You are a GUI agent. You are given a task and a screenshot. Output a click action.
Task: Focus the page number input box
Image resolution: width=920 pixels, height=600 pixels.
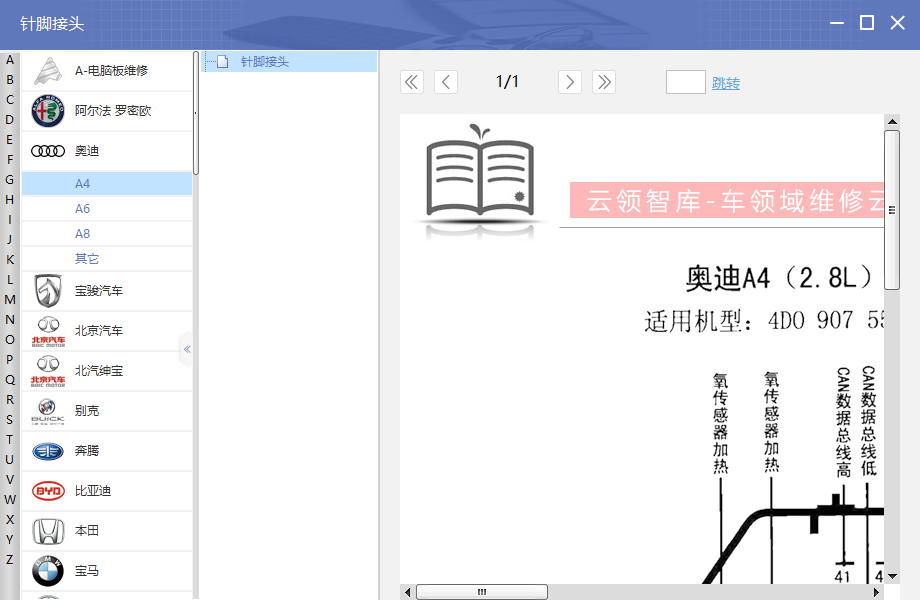pos(686,82)
